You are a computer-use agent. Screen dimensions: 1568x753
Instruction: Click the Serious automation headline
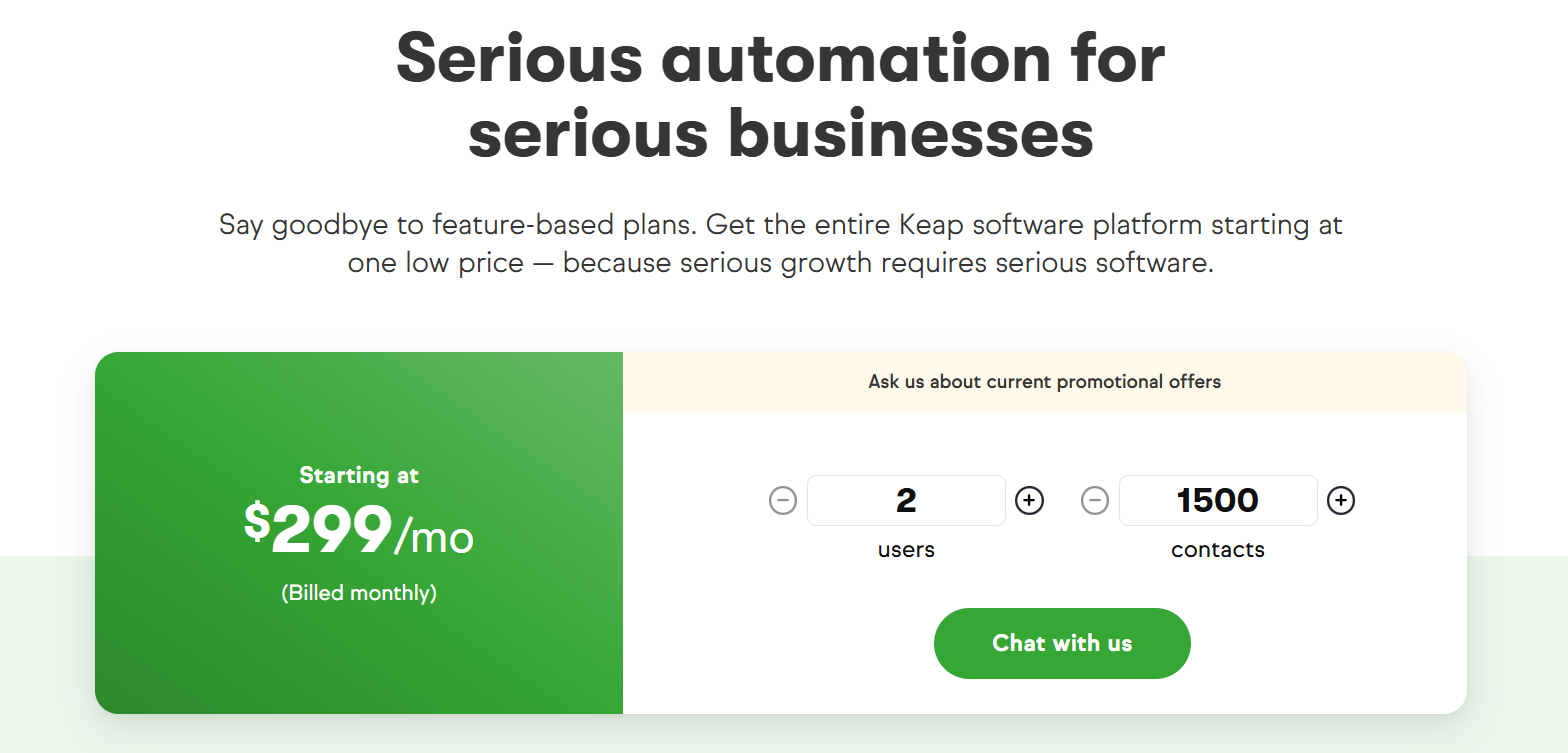tap(780, 95)
